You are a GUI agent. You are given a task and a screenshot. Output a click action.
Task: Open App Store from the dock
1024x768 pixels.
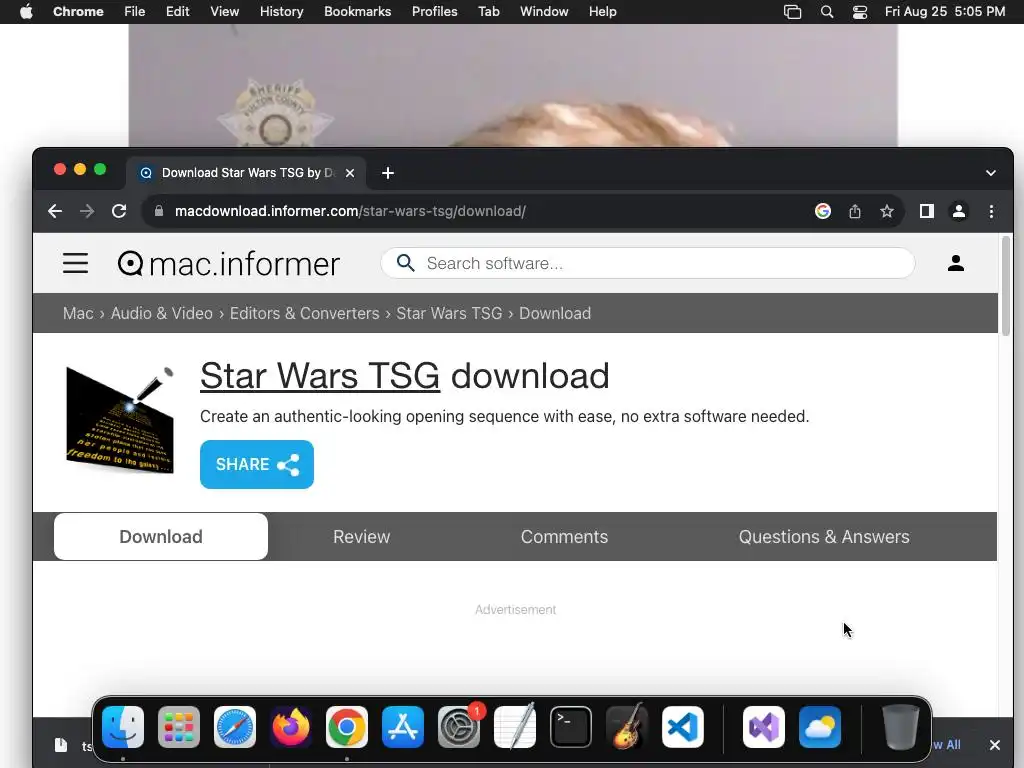point(403,727)
